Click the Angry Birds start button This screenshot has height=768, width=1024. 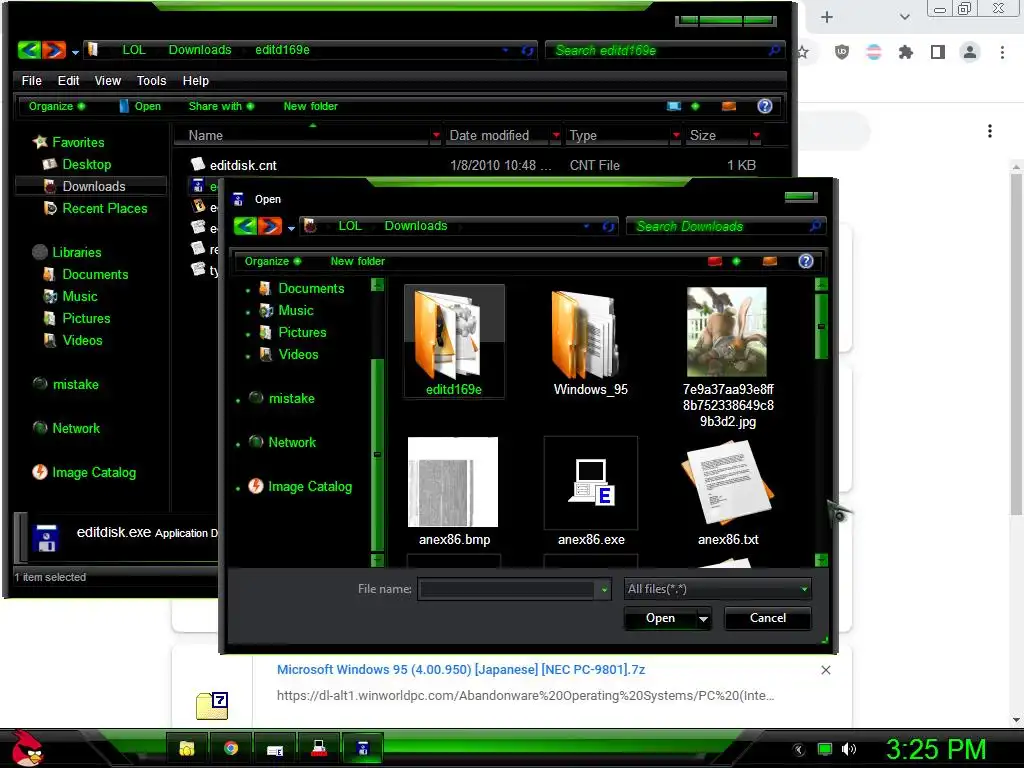tap(27, 748)
